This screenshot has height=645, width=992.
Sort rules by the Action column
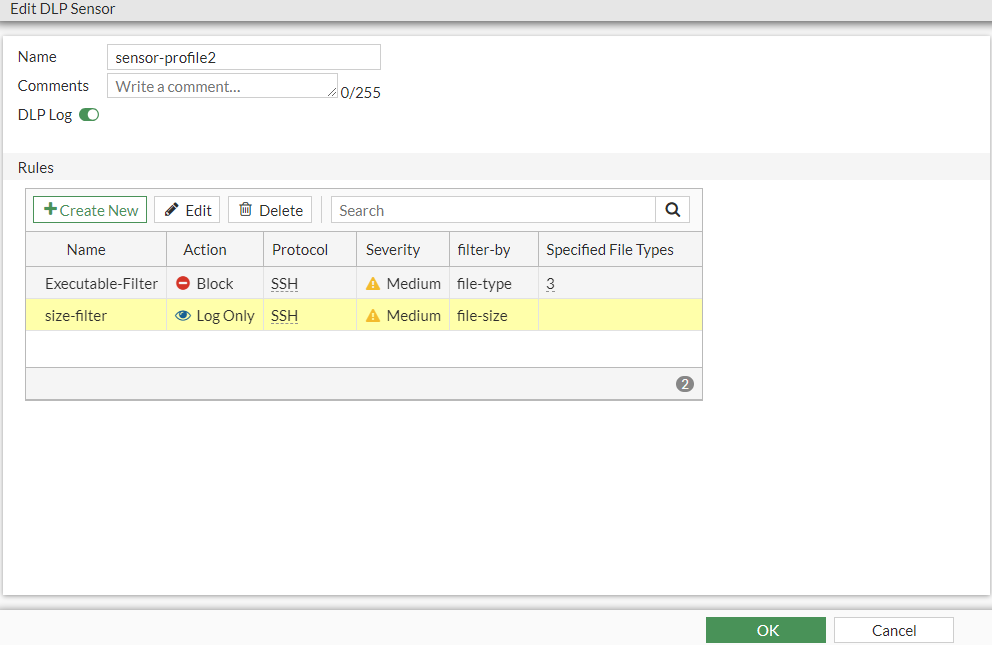tap(204, 249)
